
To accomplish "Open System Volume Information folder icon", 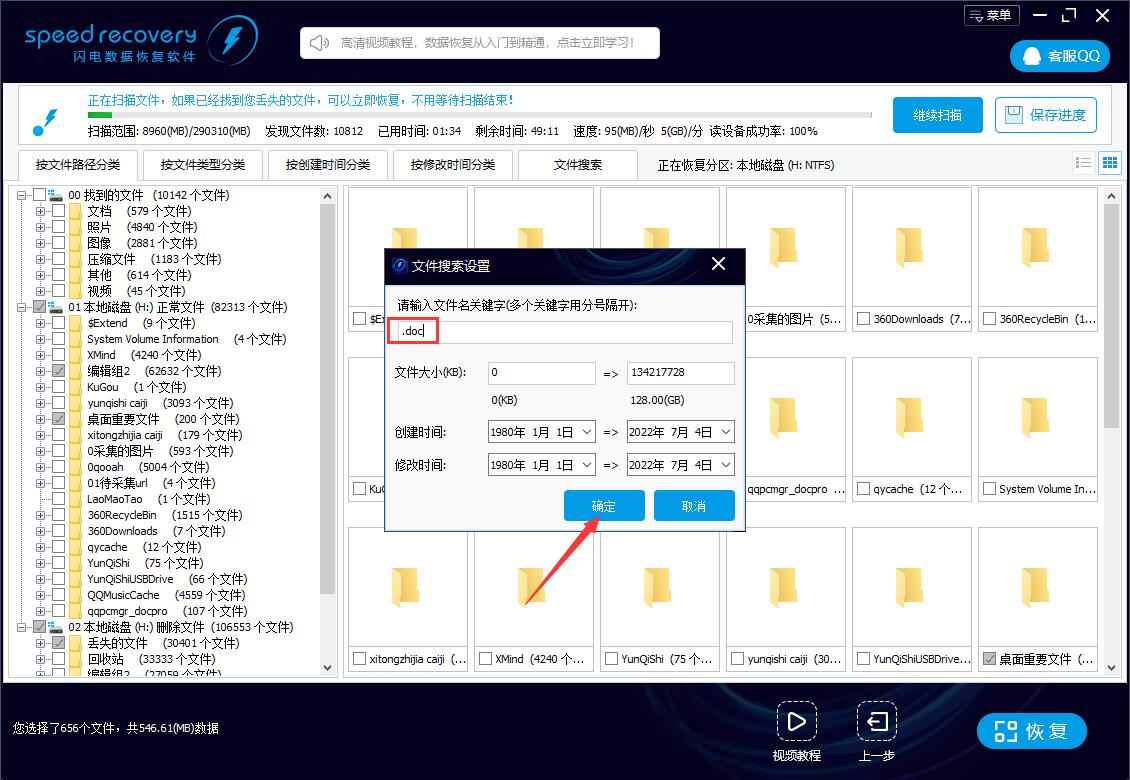I will point(1037,417).
